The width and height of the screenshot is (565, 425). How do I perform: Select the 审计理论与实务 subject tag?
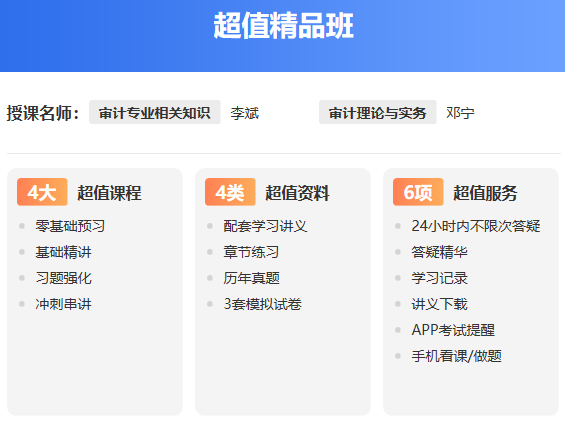[x=377, y=112]
